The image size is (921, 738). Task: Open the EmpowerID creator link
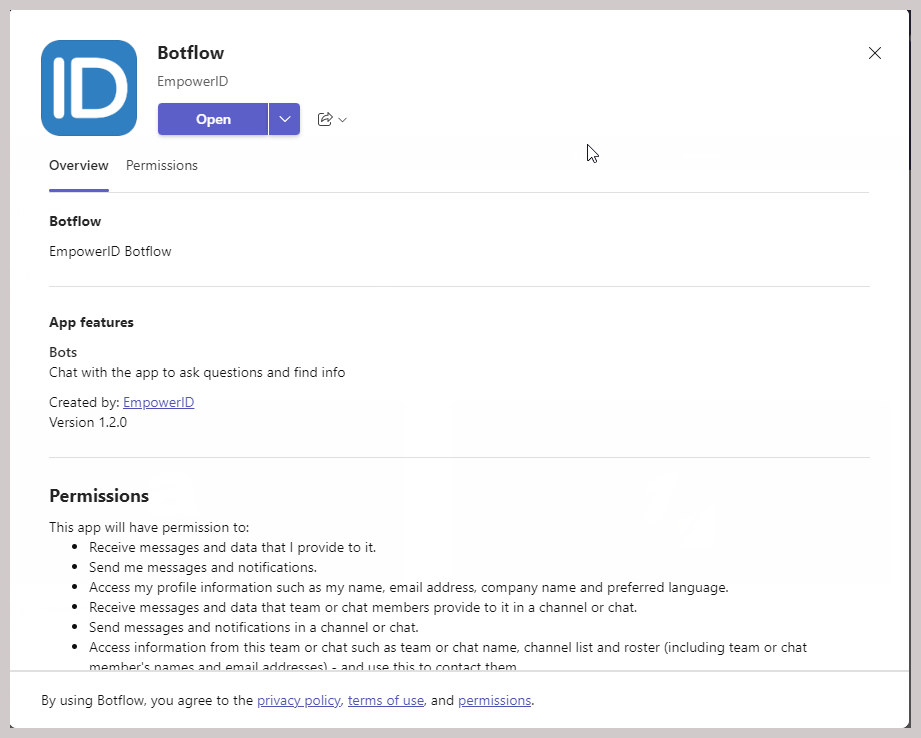(x=158, y=402)
